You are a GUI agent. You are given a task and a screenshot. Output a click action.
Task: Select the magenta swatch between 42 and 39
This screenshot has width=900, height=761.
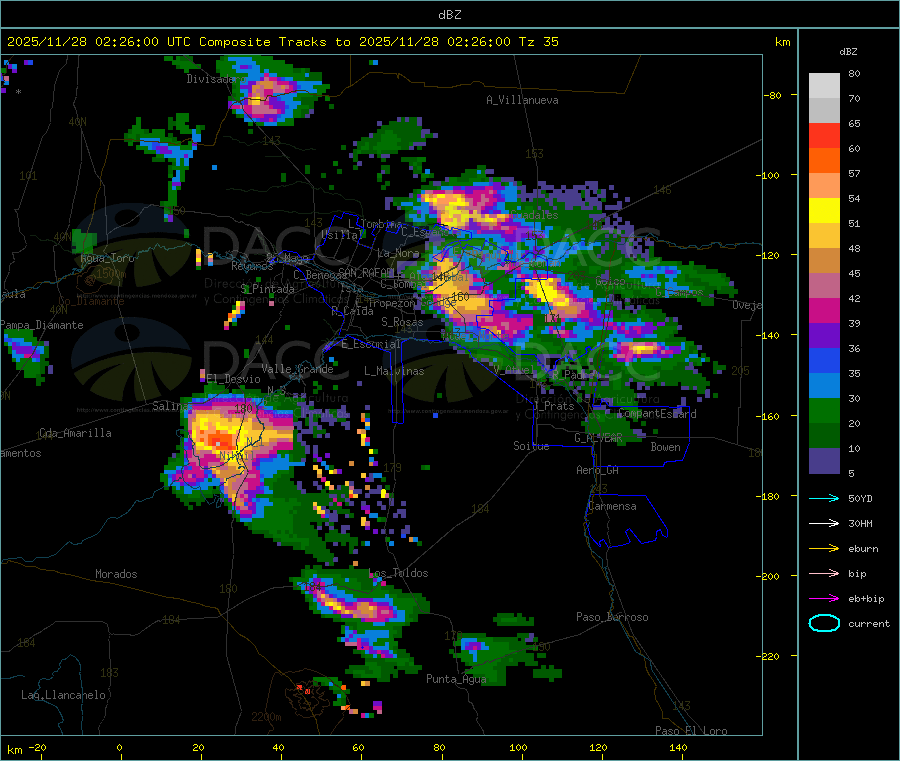(x=824, y=310)
